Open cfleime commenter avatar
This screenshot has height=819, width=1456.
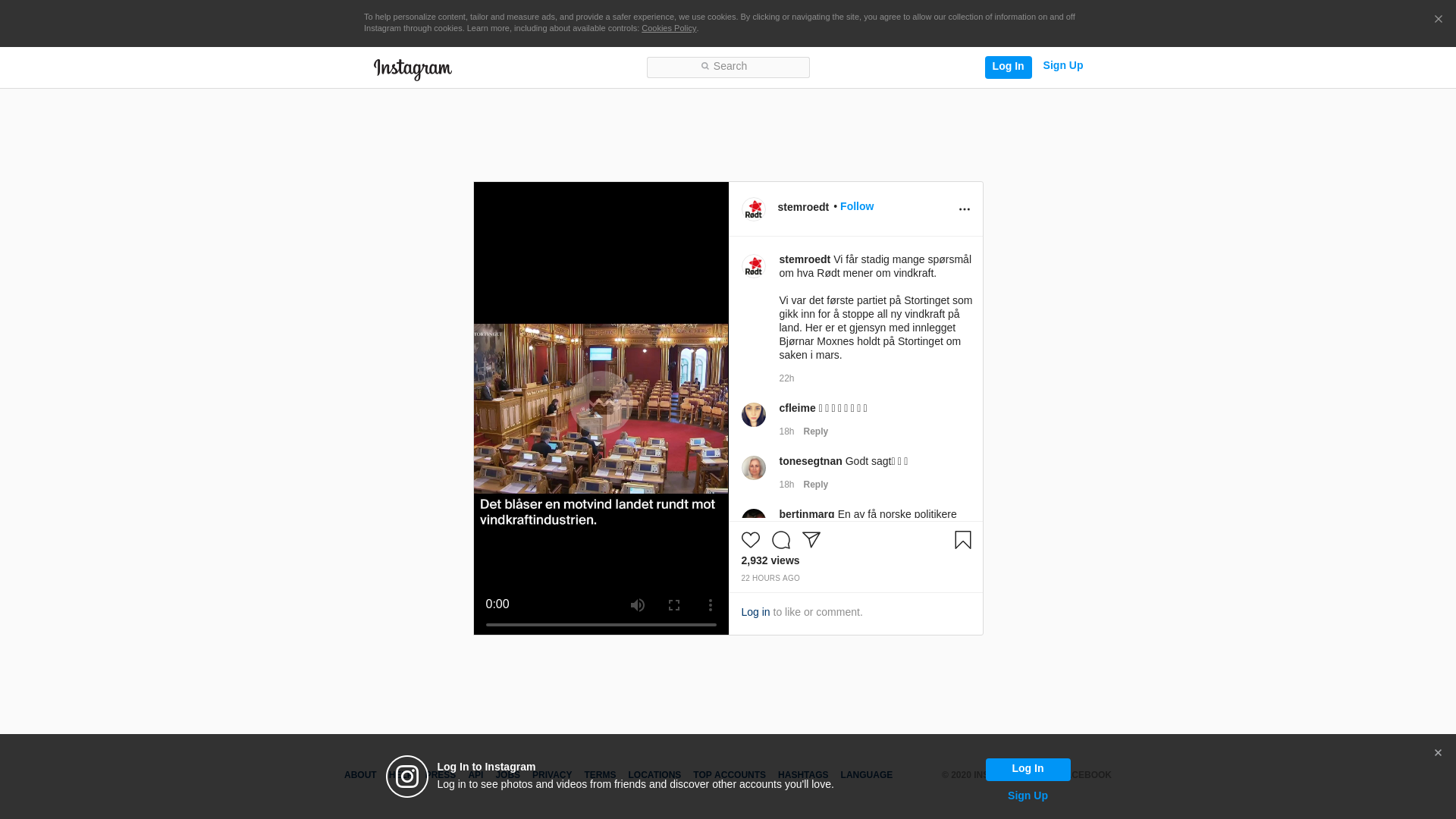(x=753, y=415)
